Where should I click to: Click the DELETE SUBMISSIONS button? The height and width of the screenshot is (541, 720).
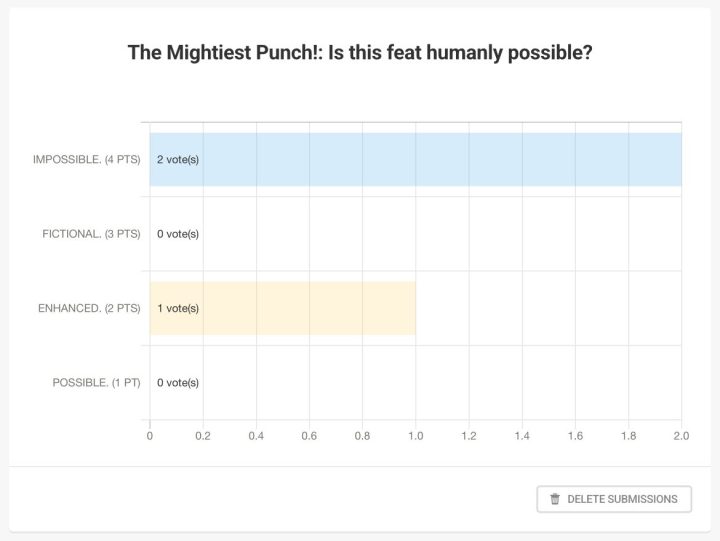coord(614,499)
